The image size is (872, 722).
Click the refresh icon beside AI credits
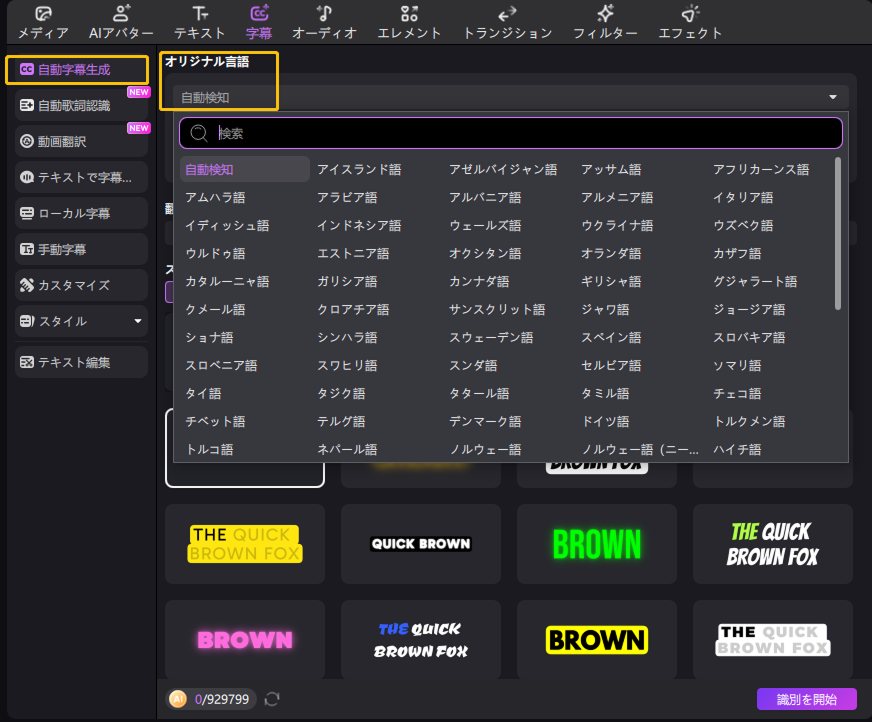coord(271,698)
